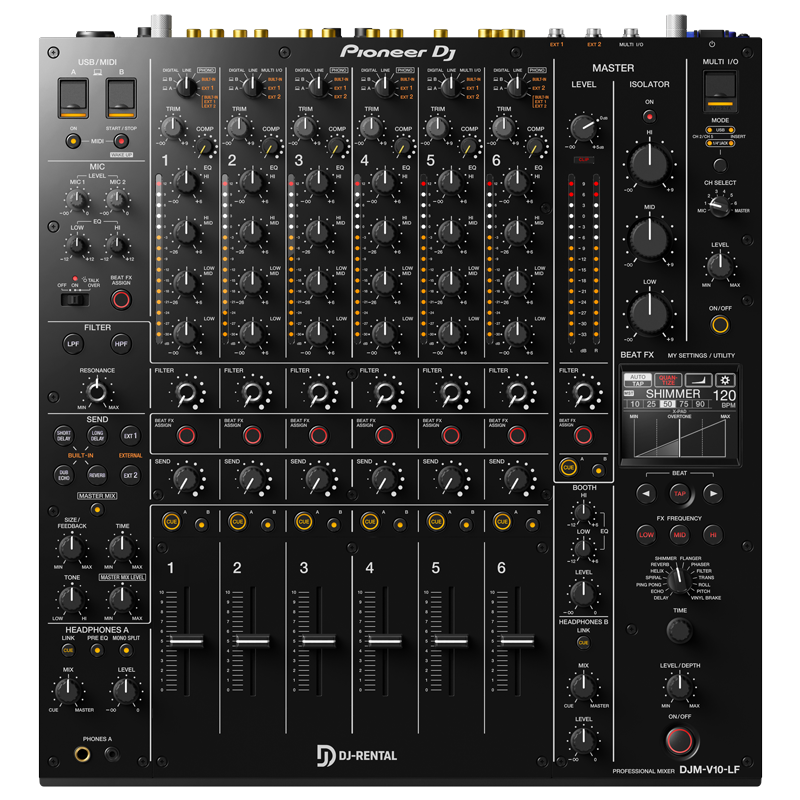Tap QUANTIZE on the Beat FX display

tap(668, 380)
